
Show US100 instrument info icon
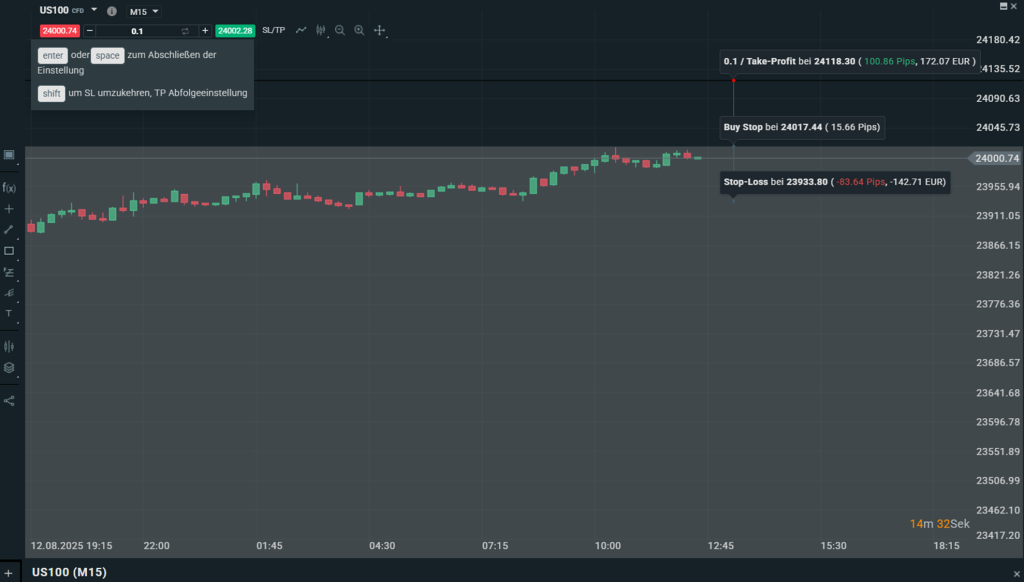112,11
